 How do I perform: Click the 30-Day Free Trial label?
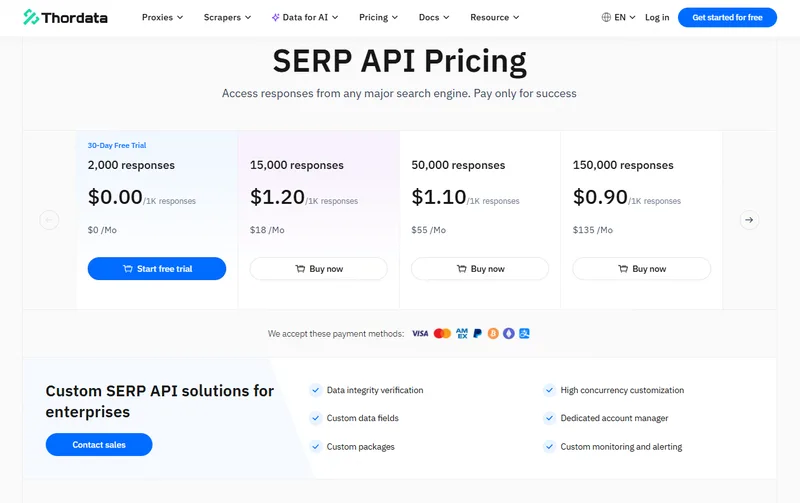point(117,145)
